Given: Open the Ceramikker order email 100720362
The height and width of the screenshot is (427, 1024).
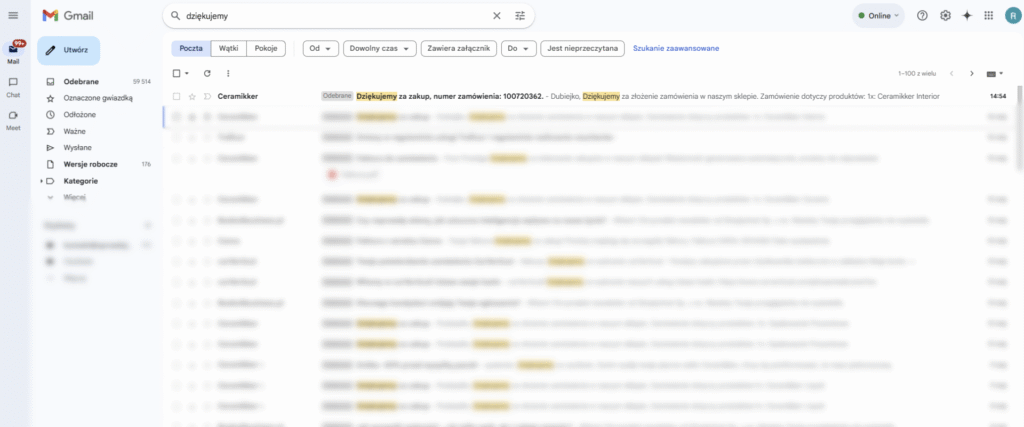Looking at the screenshot, I should [588, 97].
